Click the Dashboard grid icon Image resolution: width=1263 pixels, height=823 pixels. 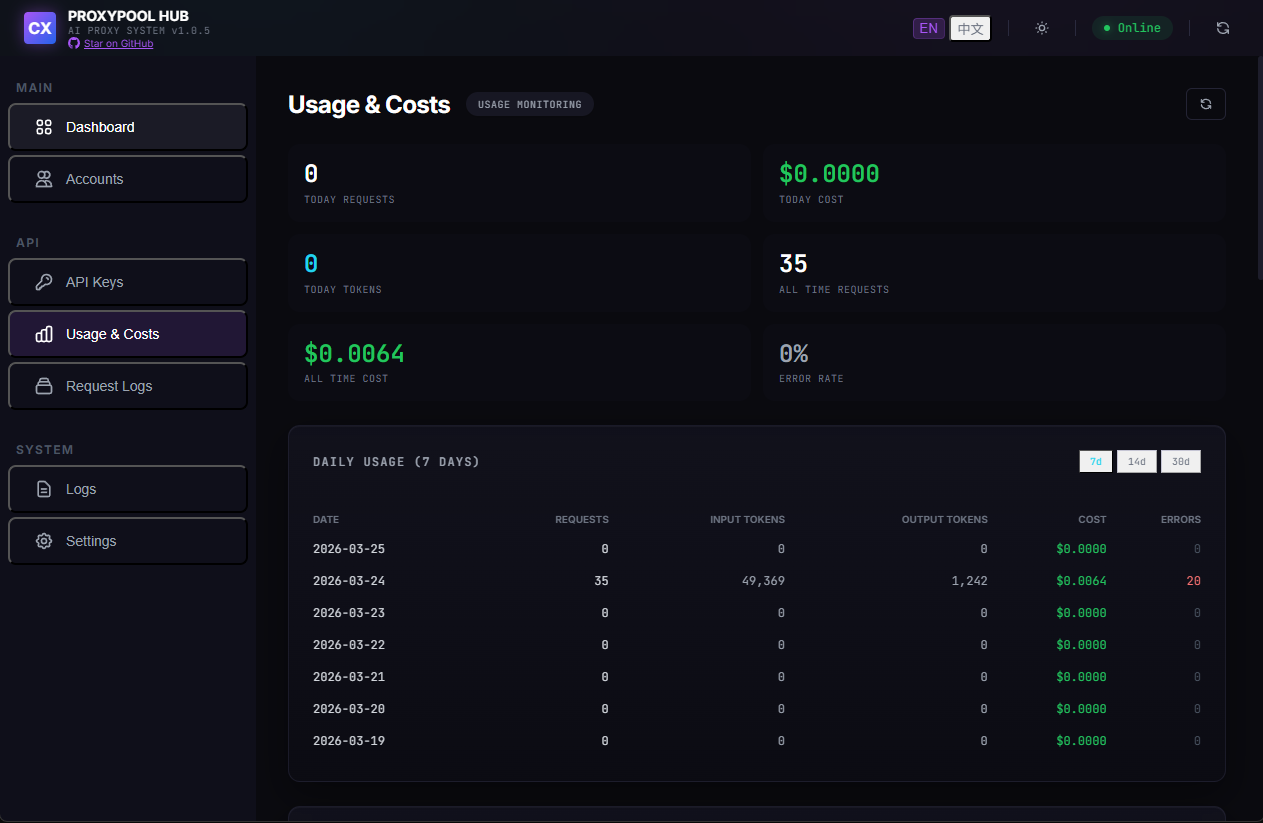(x=44, y=127)
